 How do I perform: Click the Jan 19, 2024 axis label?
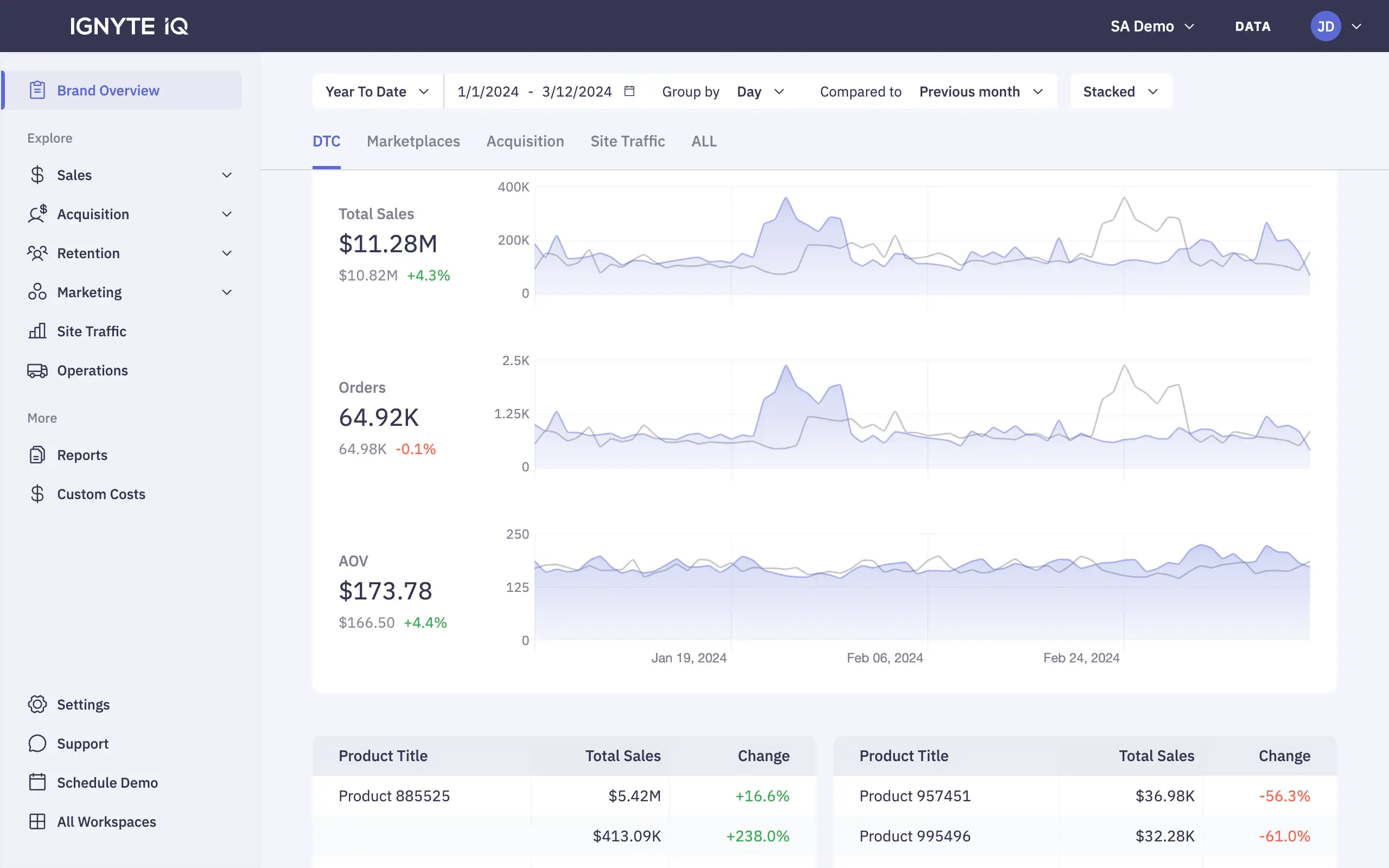(x=689, y=658)
